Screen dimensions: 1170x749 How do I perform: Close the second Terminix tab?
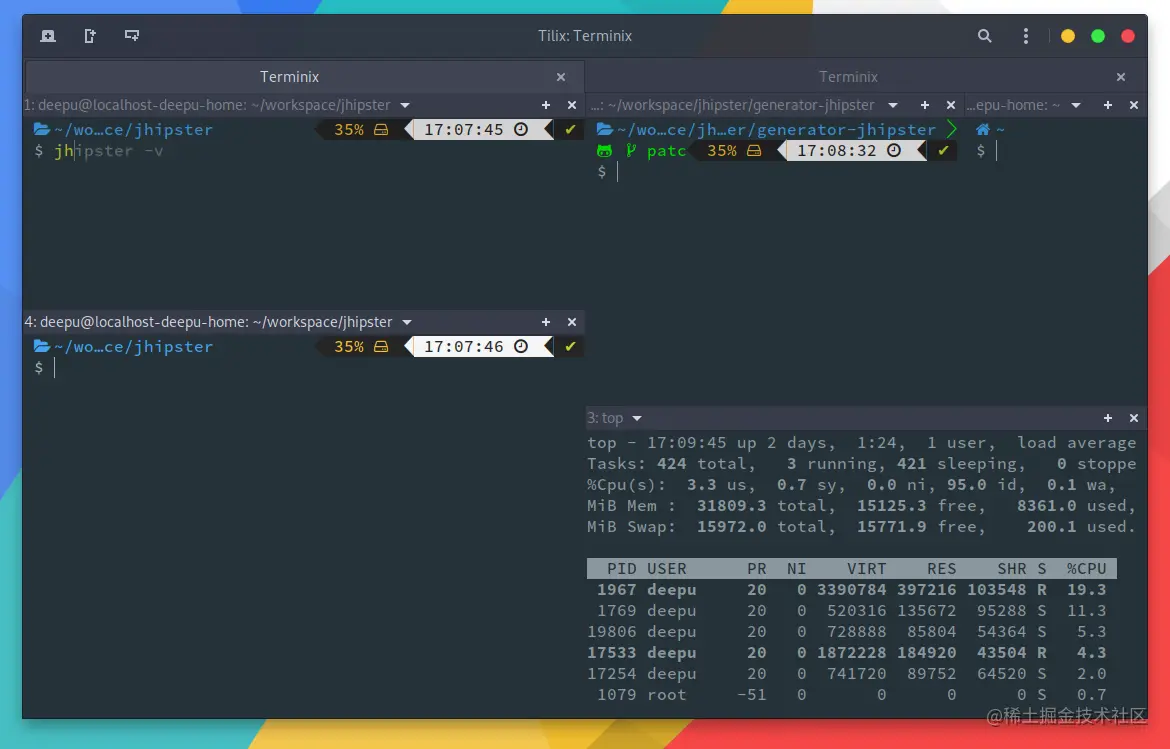click(1120, 77)
